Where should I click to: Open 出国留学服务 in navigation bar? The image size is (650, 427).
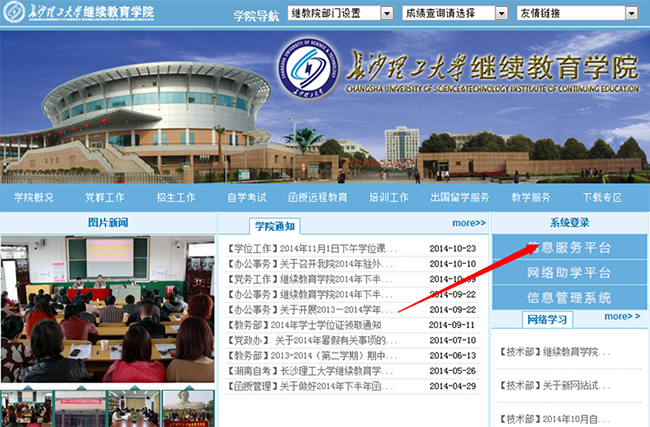click(460, 198)
